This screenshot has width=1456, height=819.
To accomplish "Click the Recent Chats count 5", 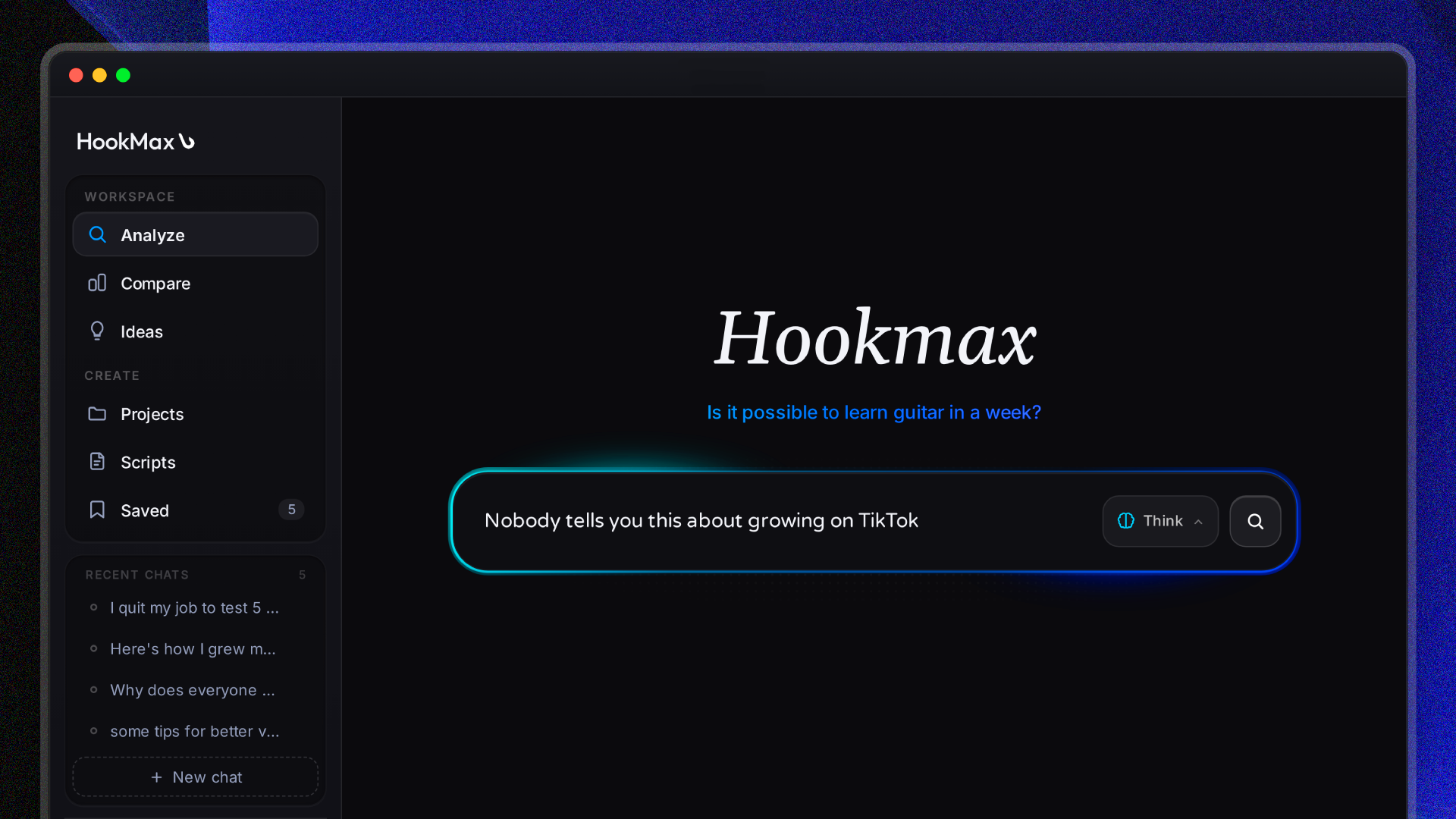I will (x=302, y=575).
